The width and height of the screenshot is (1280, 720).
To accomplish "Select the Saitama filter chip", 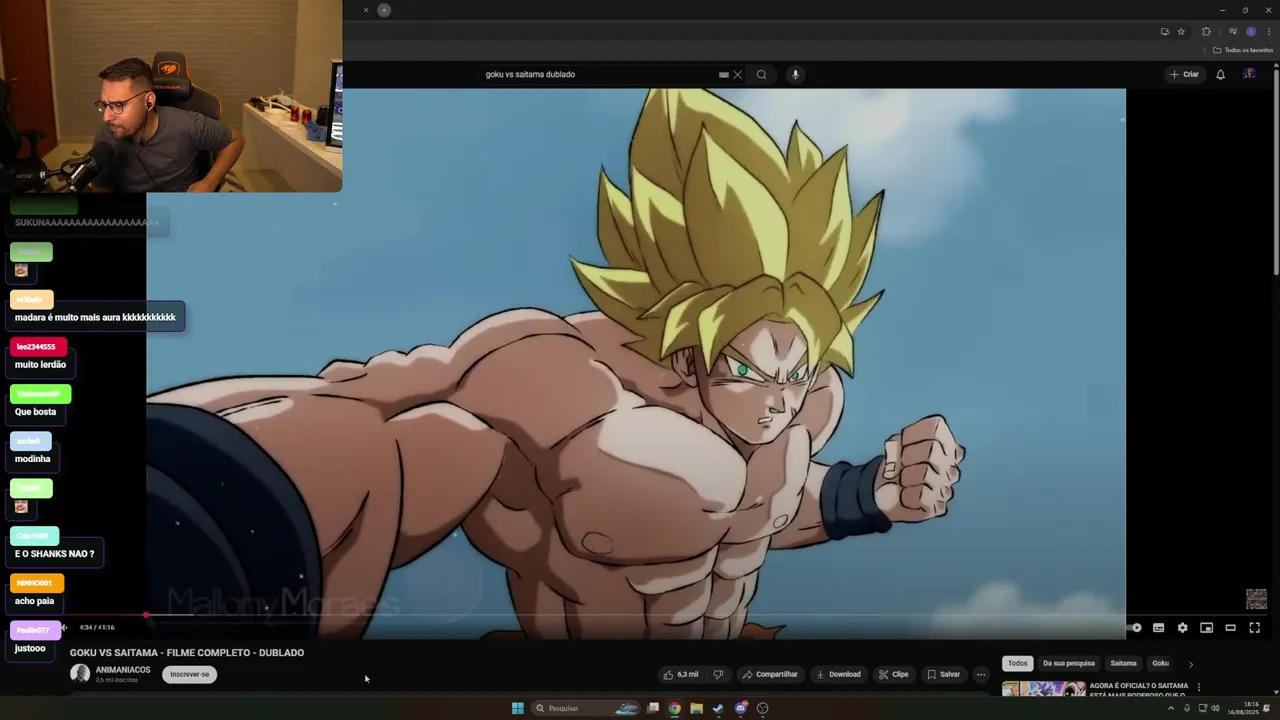I will tap(1123, 663).
